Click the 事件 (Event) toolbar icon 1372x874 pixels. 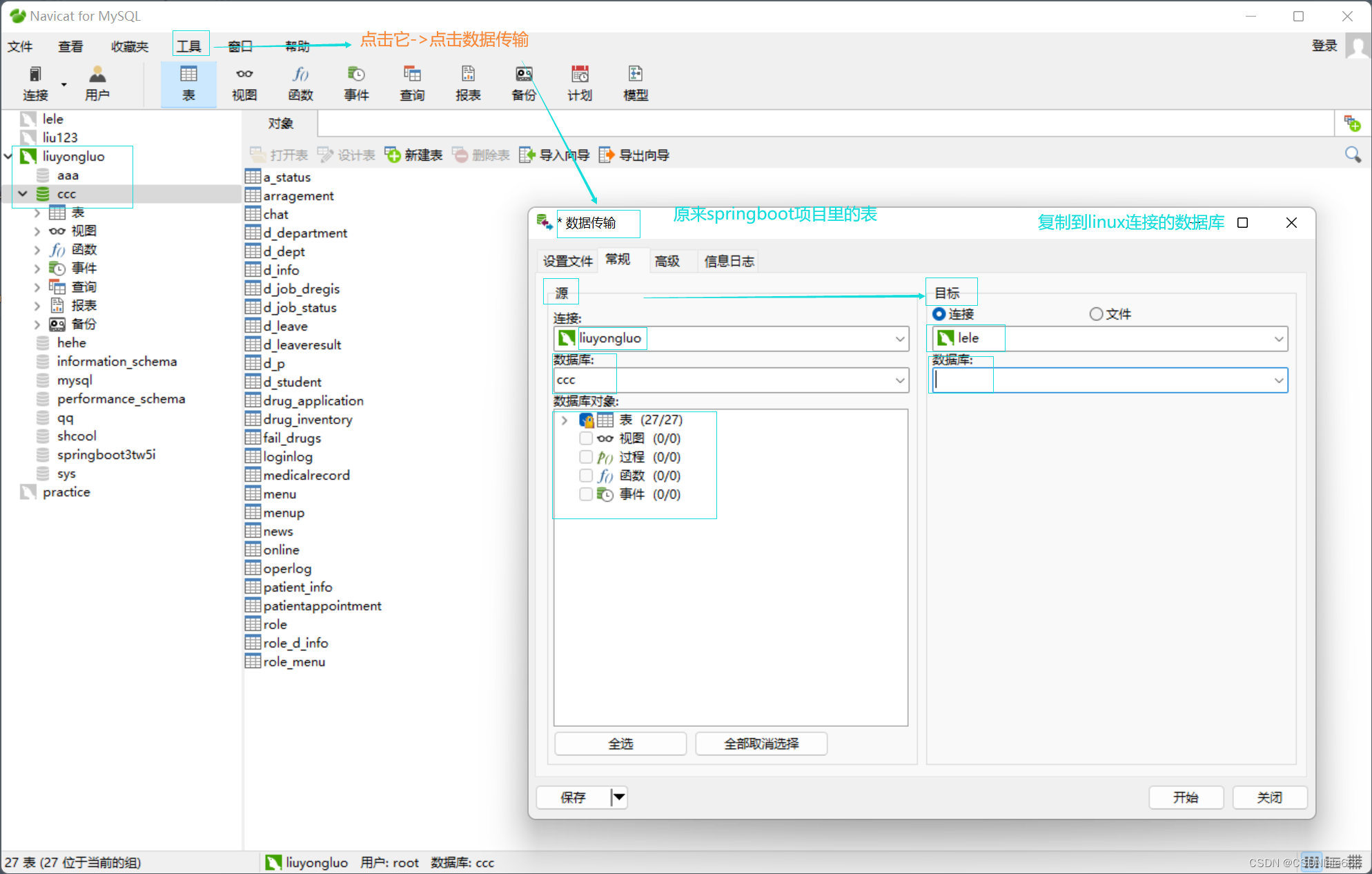coord(356,83)
